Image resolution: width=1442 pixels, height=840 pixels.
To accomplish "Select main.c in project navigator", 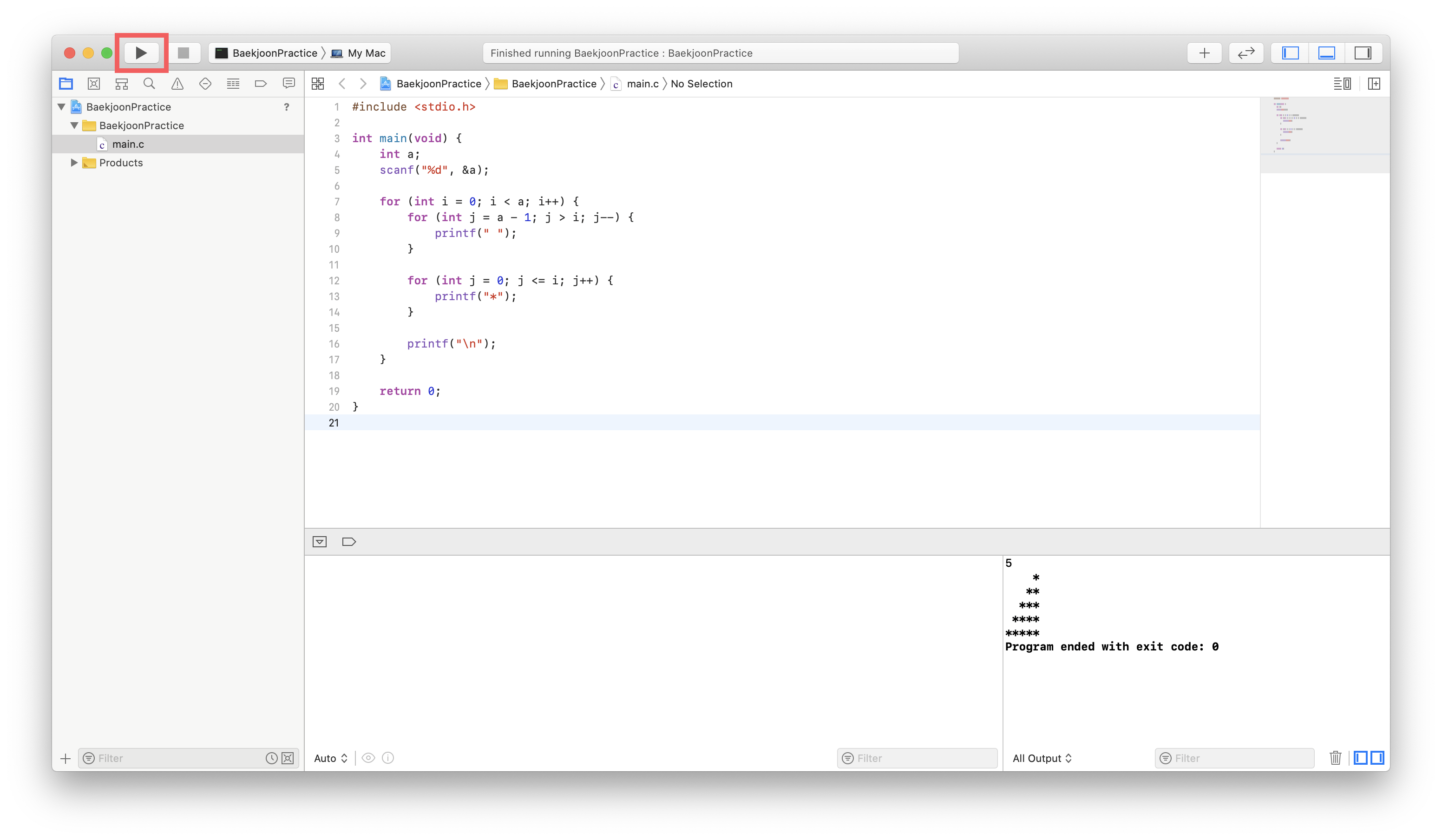I will point(128,144).
